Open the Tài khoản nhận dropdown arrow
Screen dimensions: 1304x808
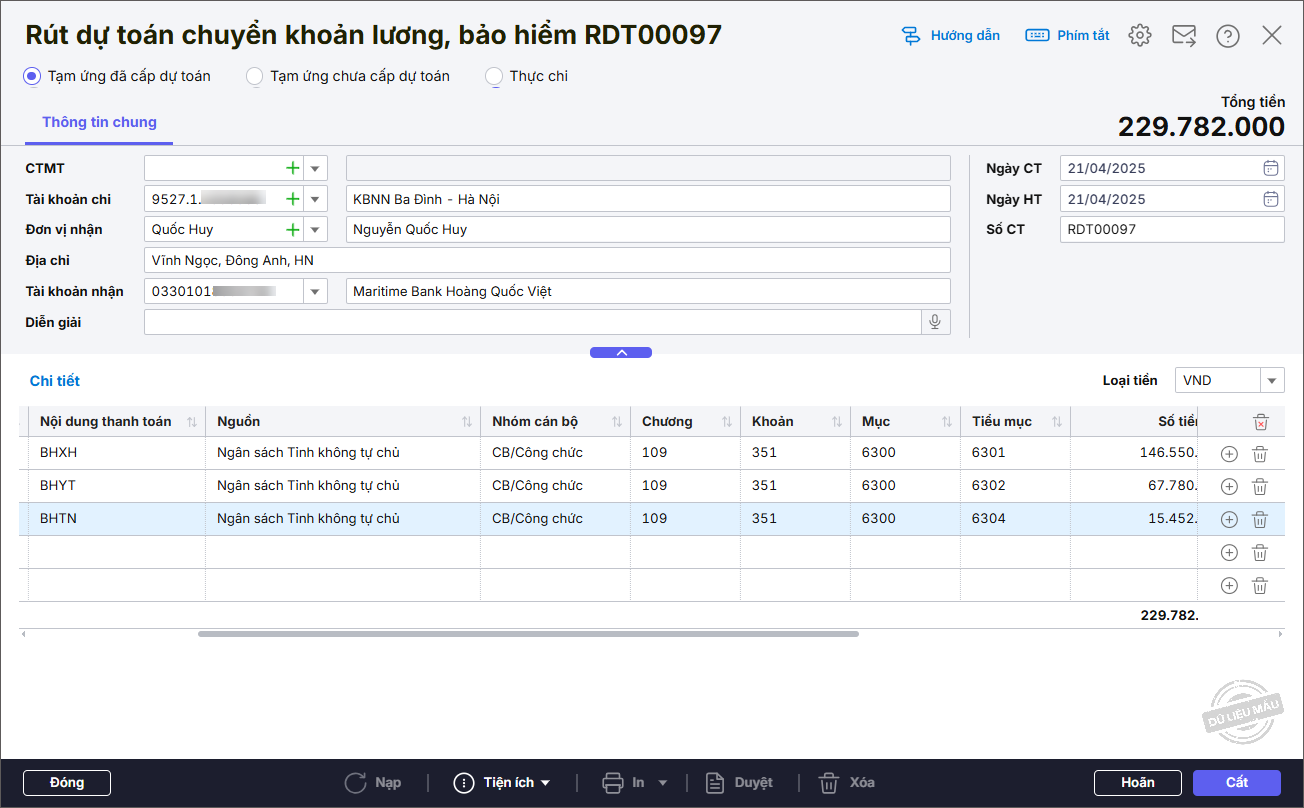pyautogui.click(x=316, y=292)
